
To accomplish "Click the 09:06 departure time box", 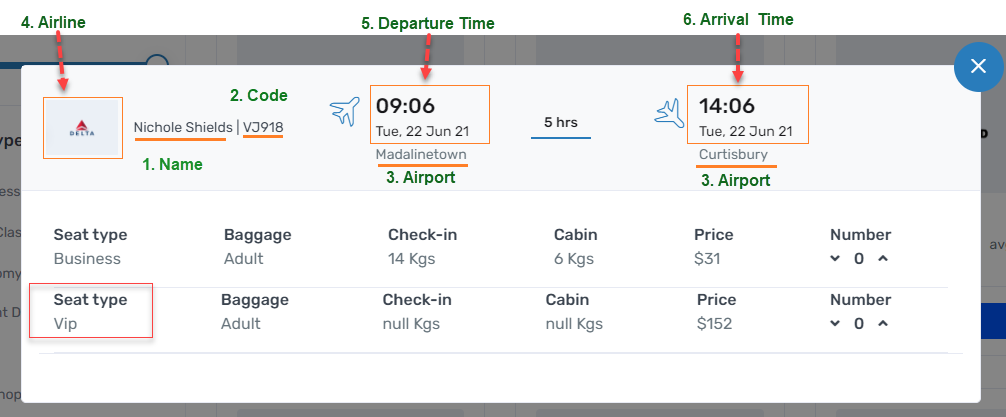I will pyautogui.click(x=429, y=114).
